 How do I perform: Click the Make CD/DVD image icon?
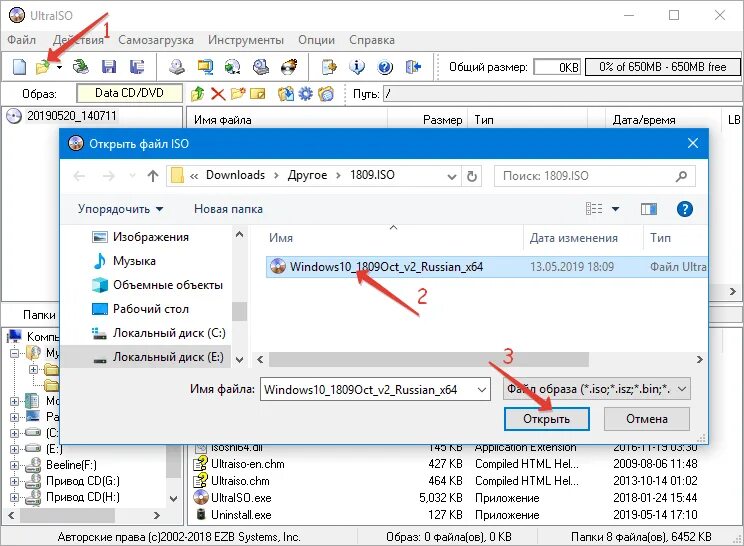[177, 67]
